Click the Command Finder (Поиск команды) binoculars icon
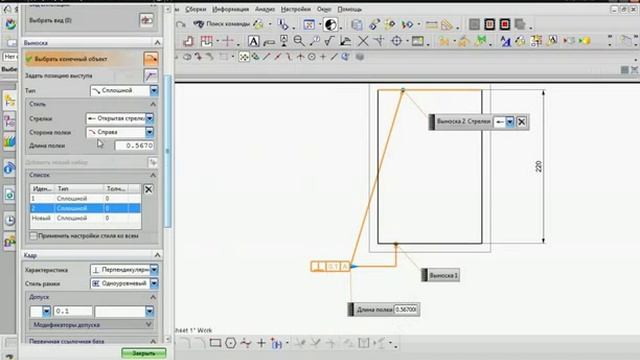Screen dimensions: 640x360 [199, 24]
